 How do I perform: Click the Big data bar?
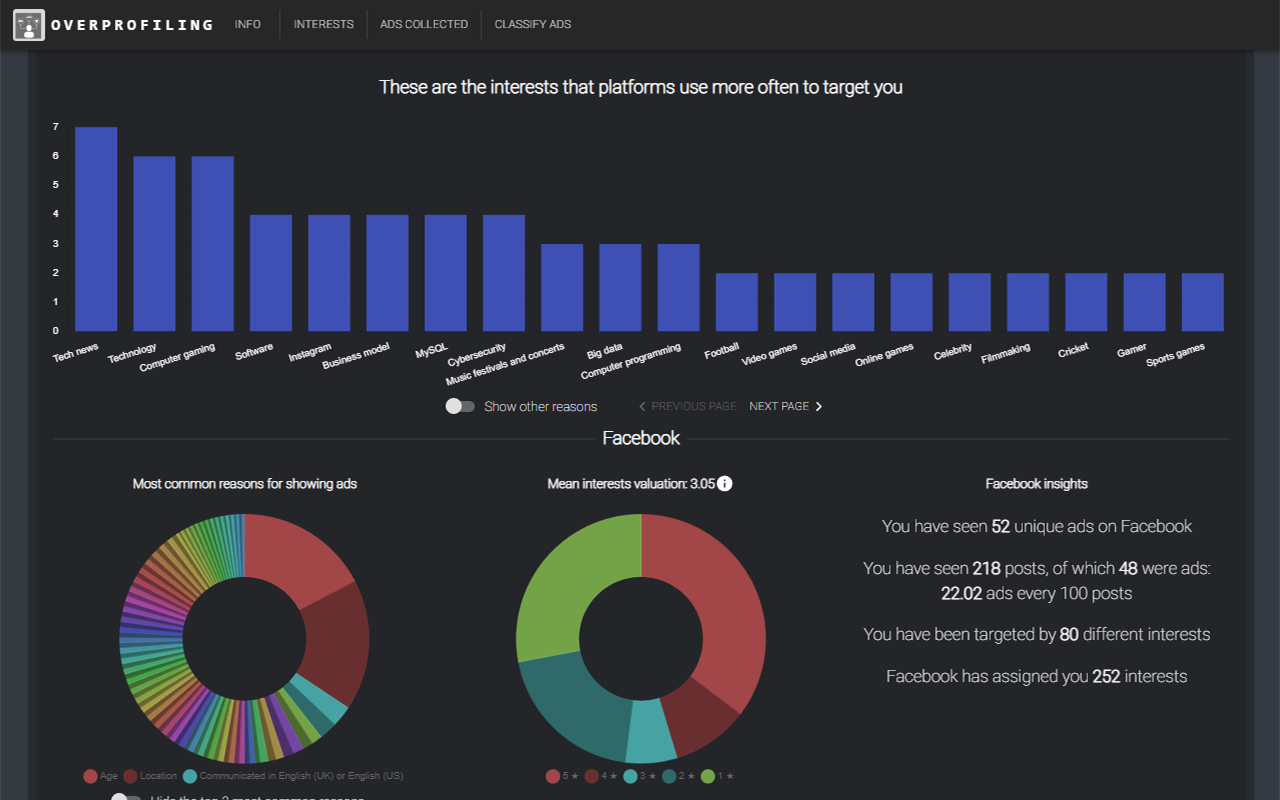pos(620,288)
